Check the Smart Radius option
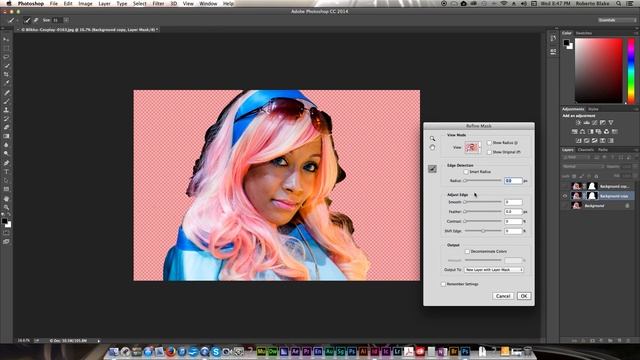This screenshot has width=640, height=360. point(466,172)
